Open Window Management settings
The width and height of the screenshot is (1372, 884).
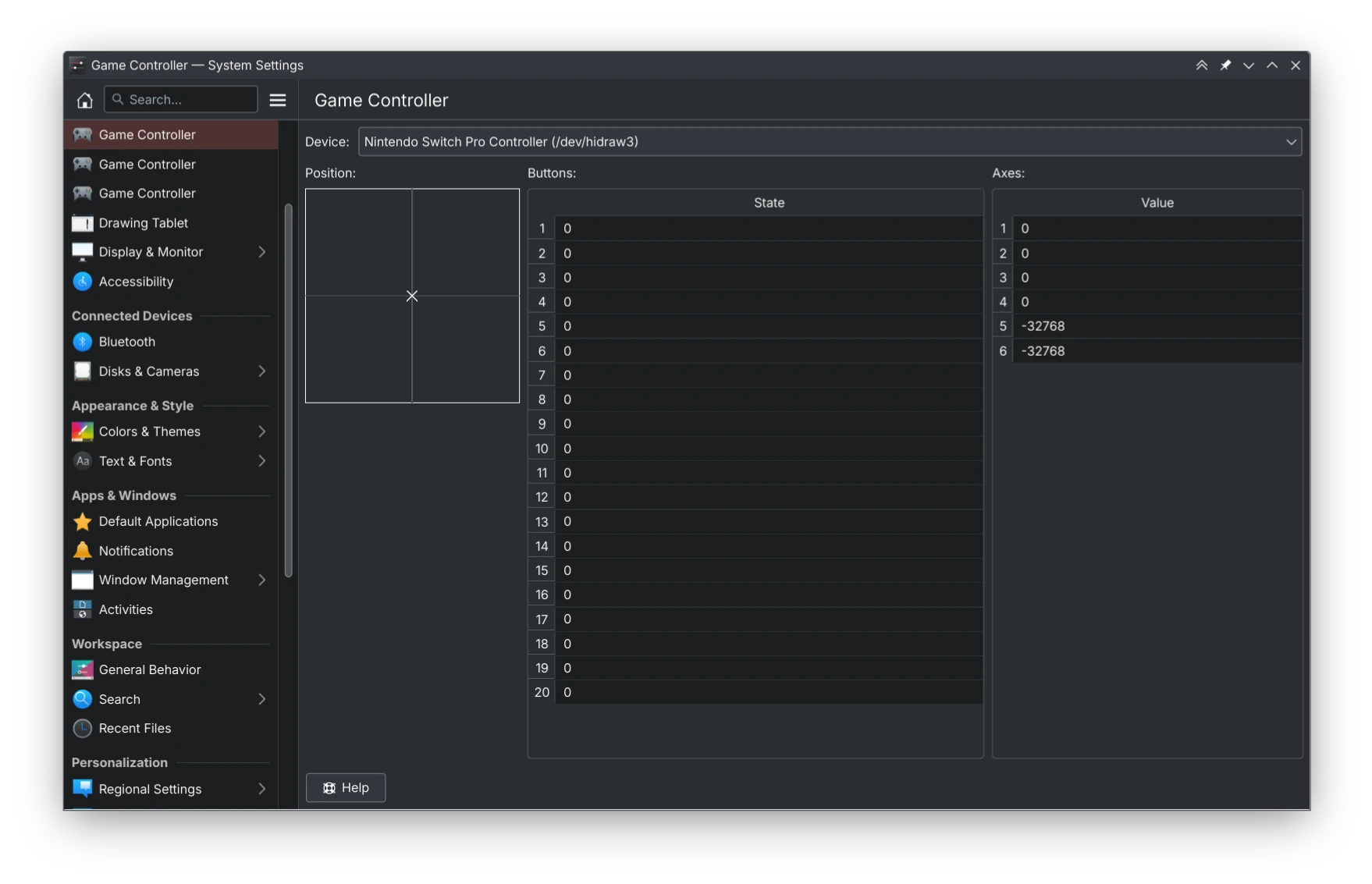click(x=171, y=580)
